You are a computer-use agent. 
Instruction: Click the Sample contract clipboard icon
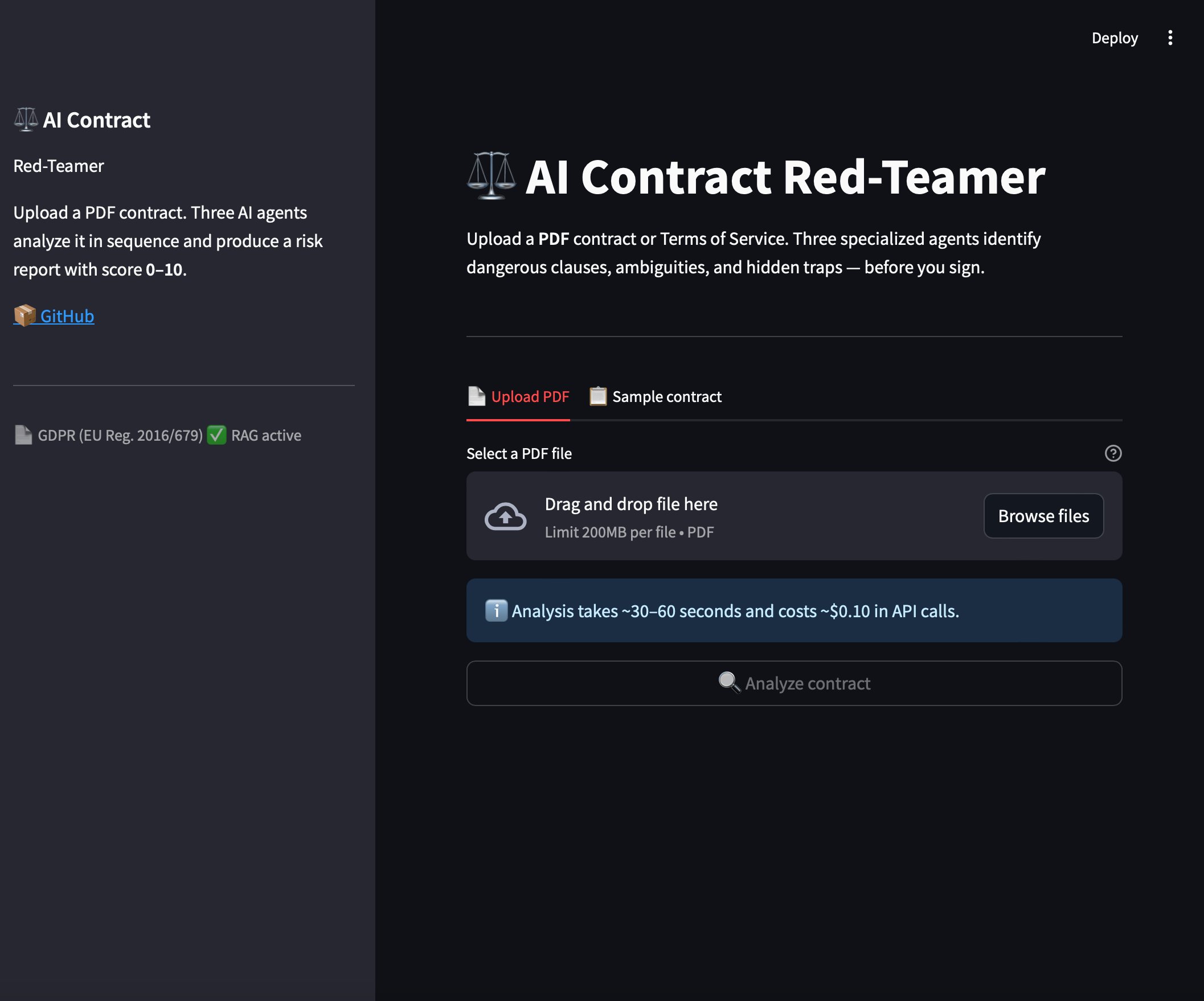pyautogui.click(x=597, y=396)
